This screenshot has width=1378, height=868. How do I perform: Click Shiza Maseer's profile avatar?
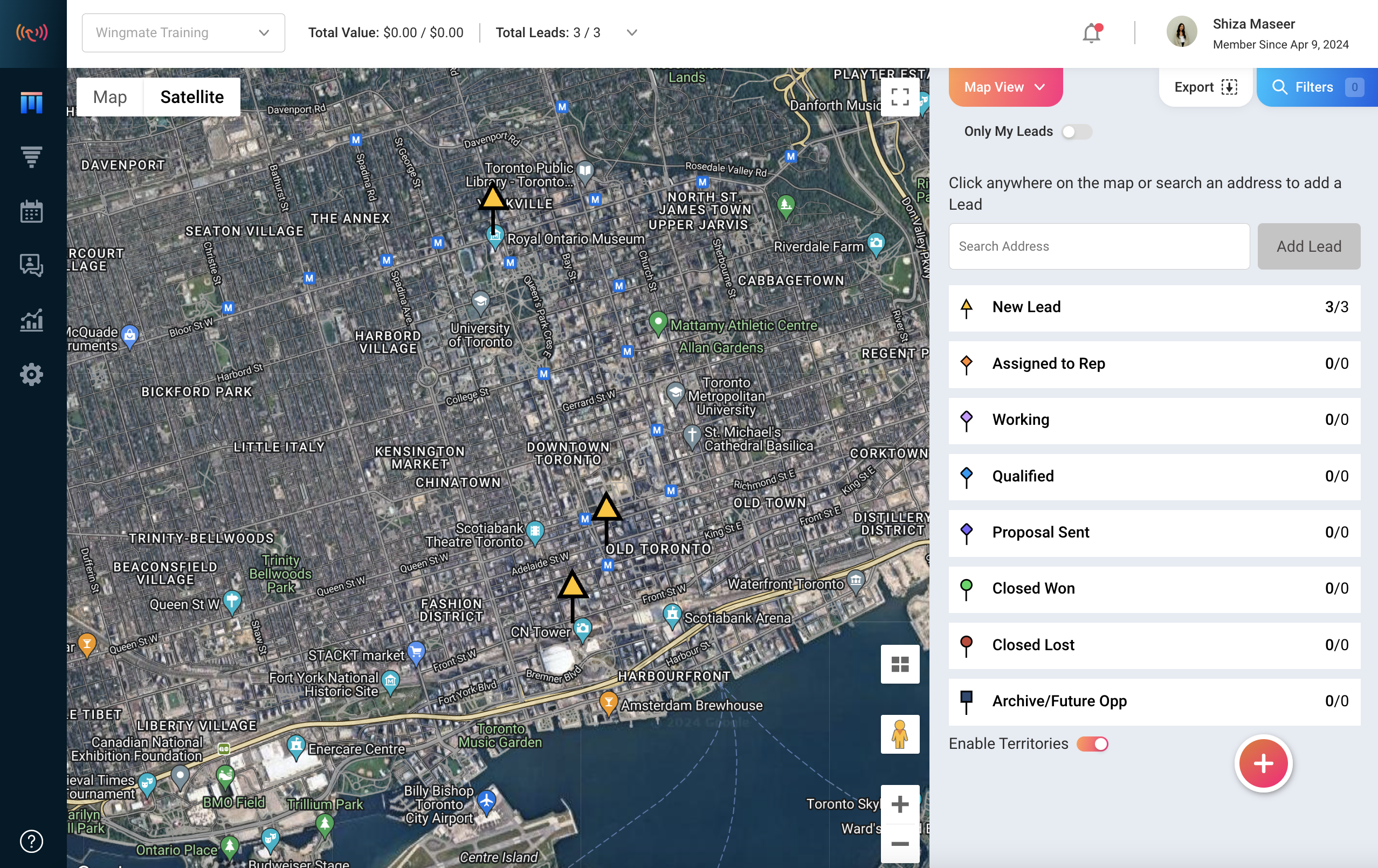[x=1181, y=32]
